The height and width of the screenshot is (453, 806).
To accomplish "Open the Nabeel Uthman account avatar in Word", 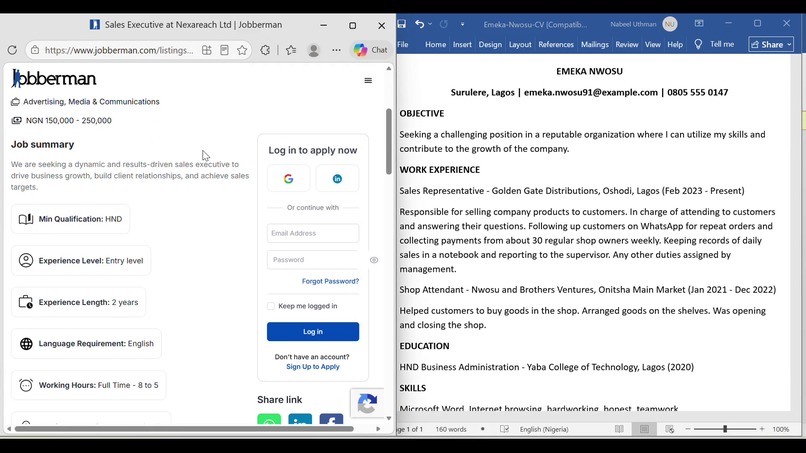I will click(x=670, y=24).
